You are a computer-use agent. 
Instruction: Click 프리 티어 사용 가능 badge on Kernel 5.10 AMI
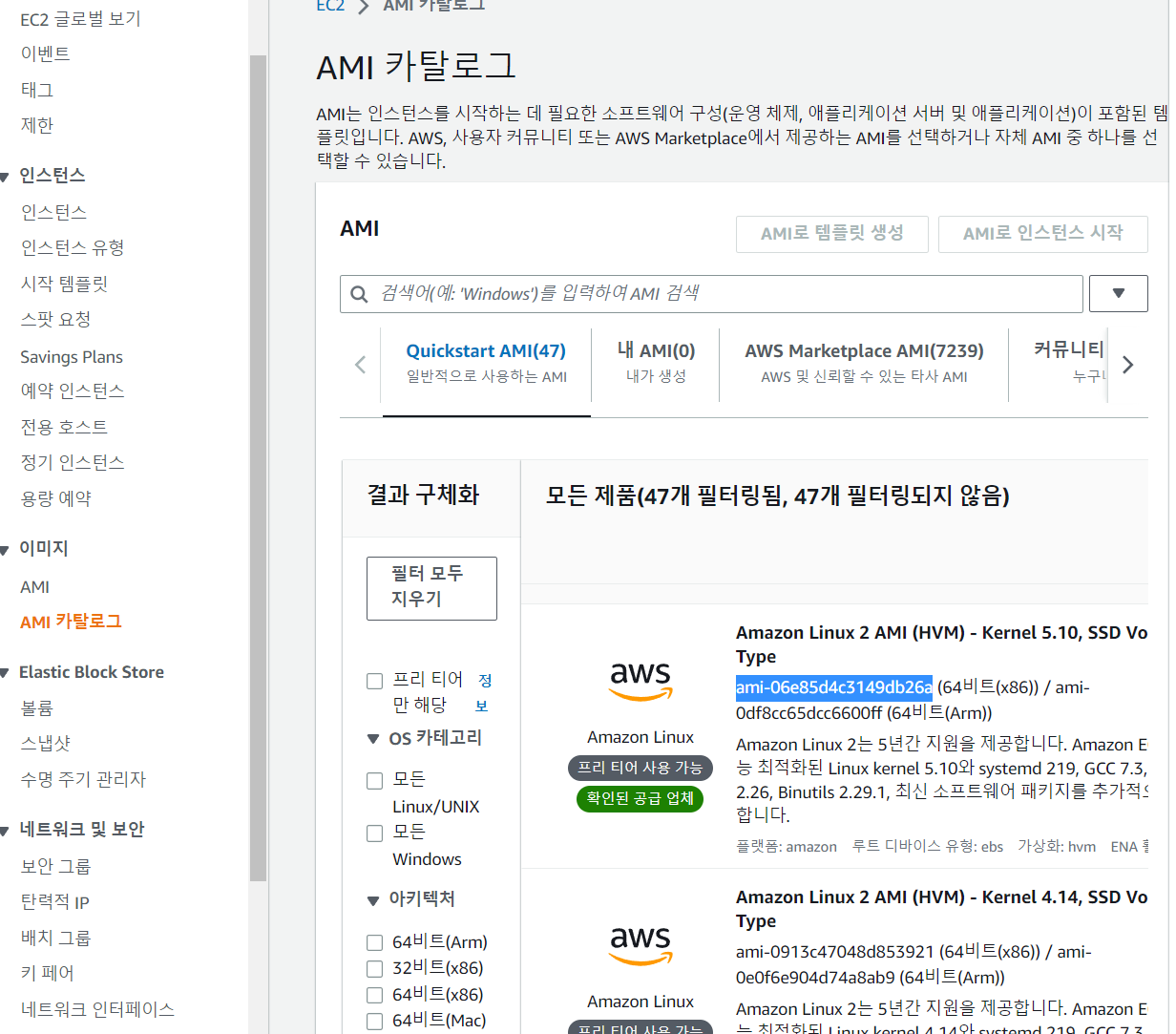click(640, 768)
